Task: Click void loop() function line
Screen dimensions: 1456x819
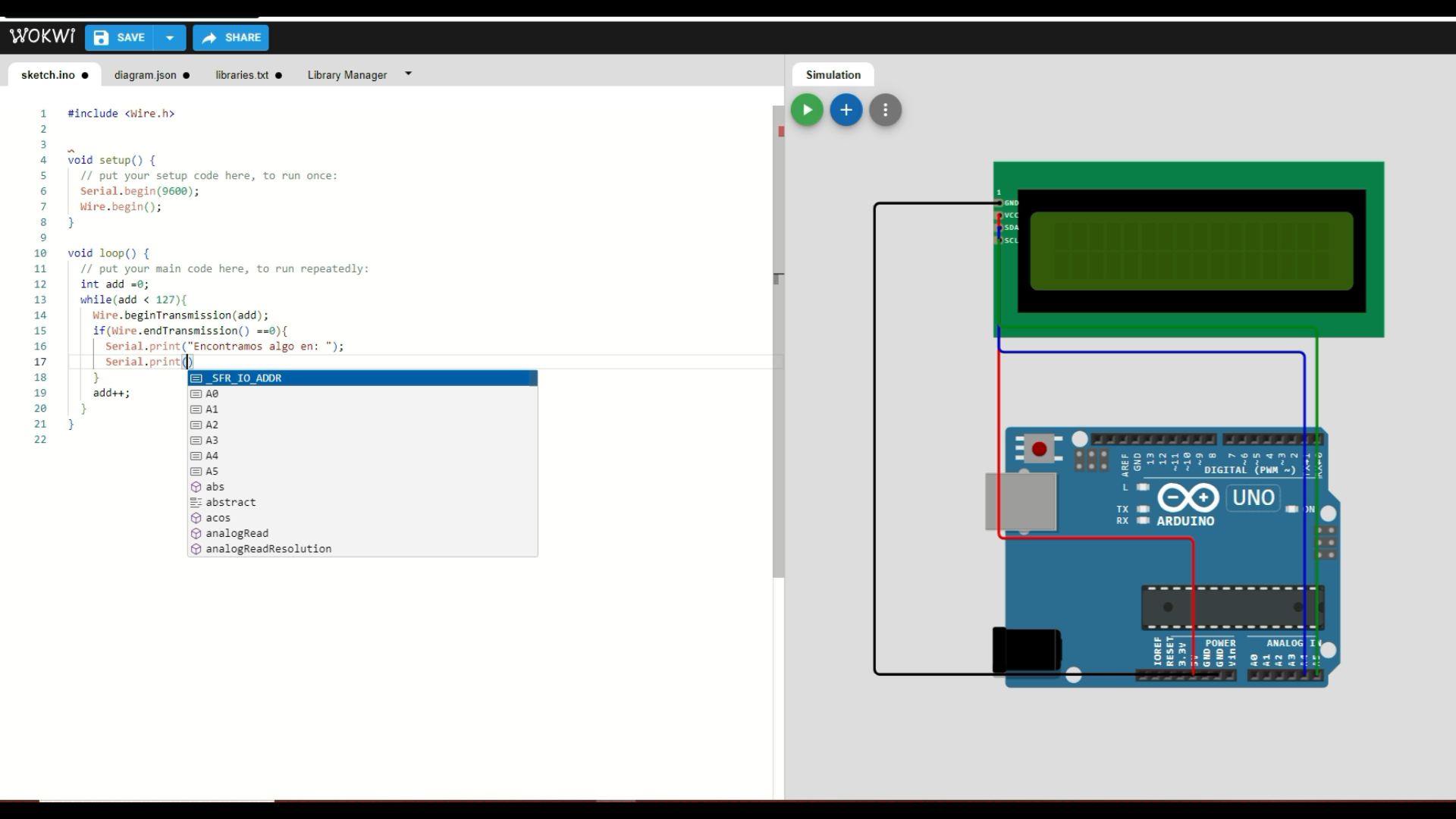Action: [108, 253]
